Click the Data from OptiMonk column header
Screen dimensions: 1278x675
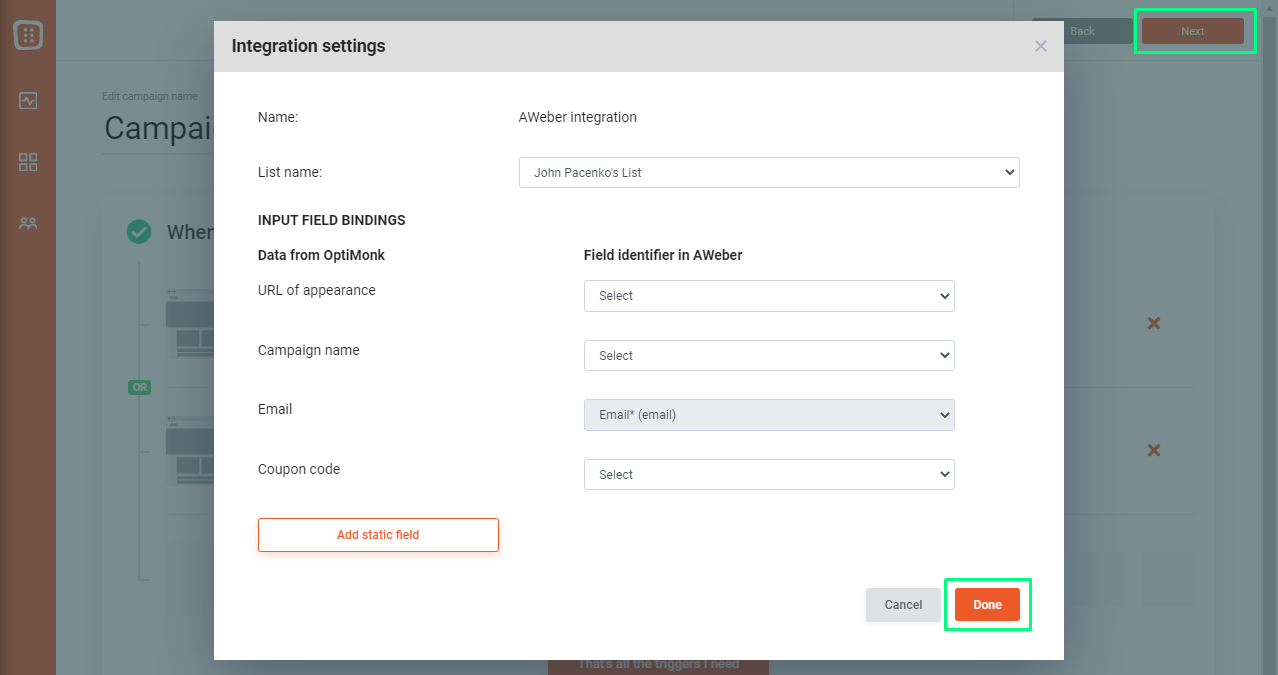click(x=321, y=255)
